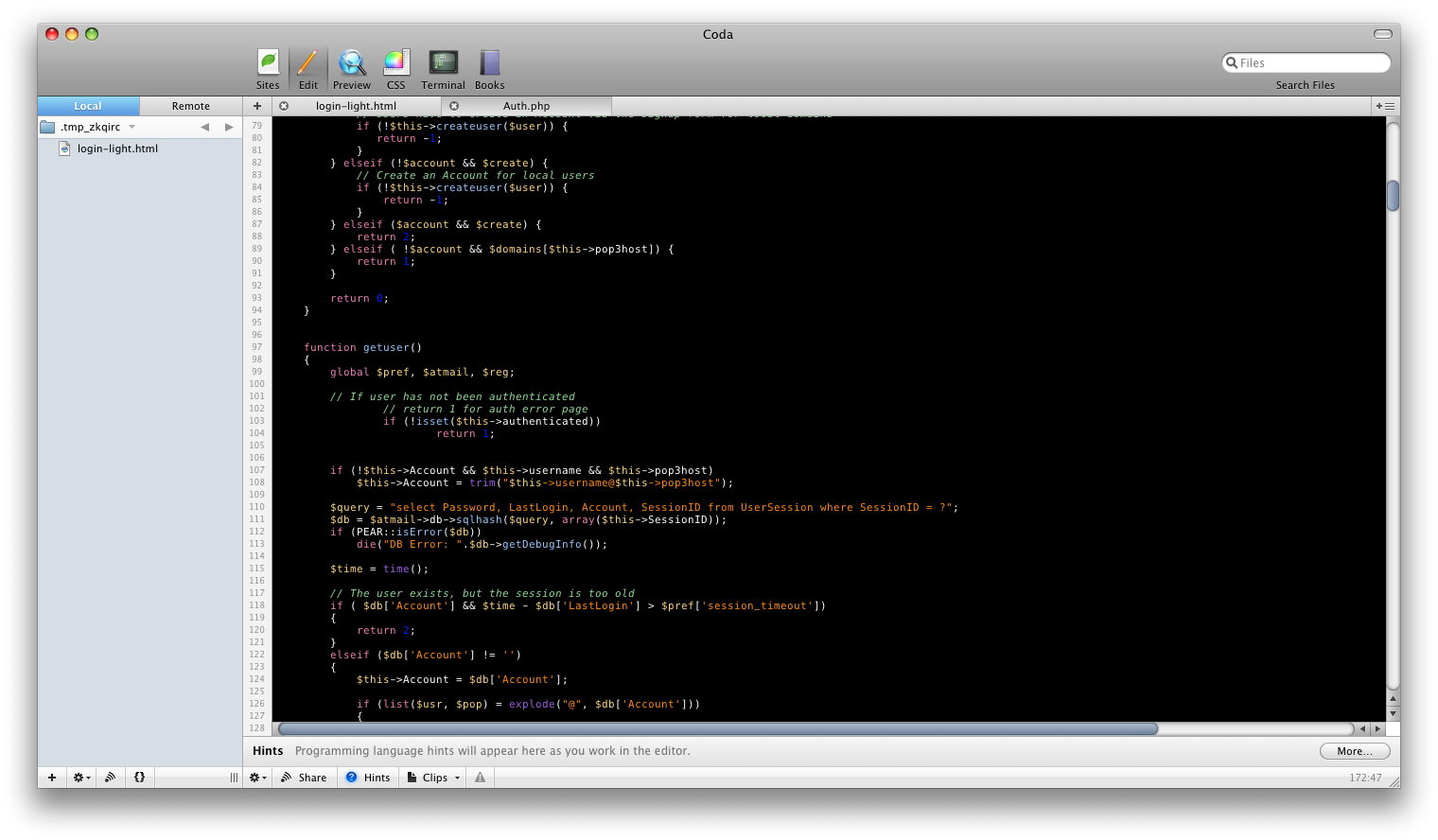
Task: Toggle the Share button in bottom bar
Action: coord(304,778)
